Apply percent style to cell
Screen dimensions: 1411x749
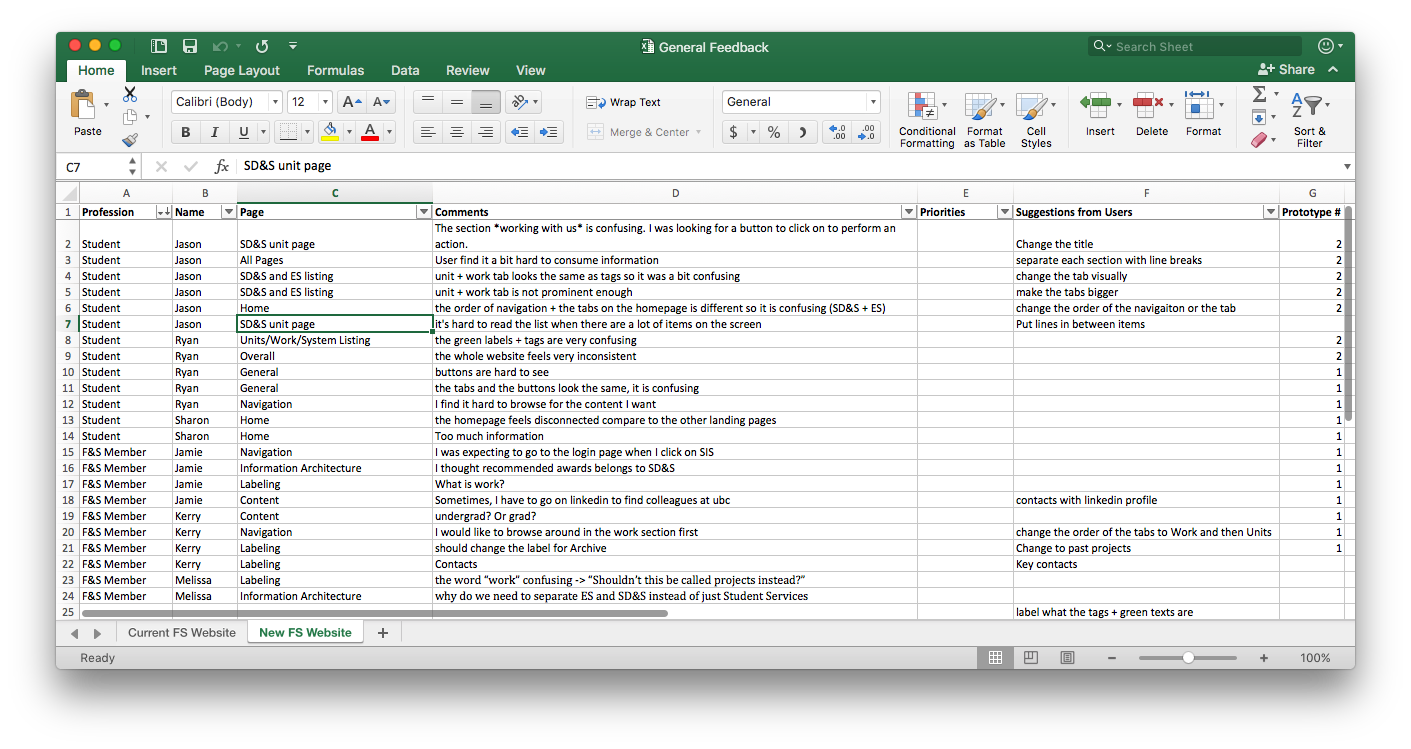(774, 132)
